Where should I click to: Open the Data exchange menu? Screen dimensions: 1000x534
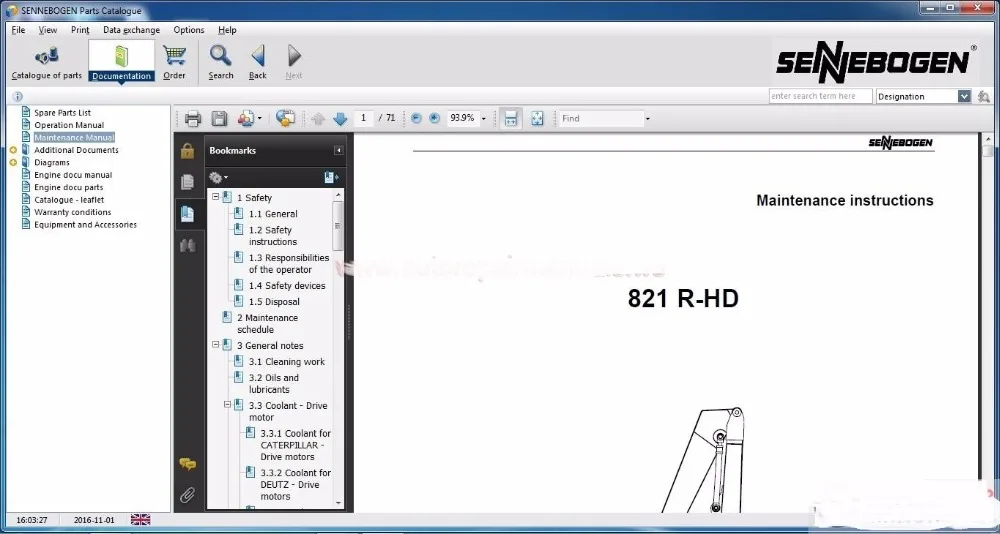(131, 30)
